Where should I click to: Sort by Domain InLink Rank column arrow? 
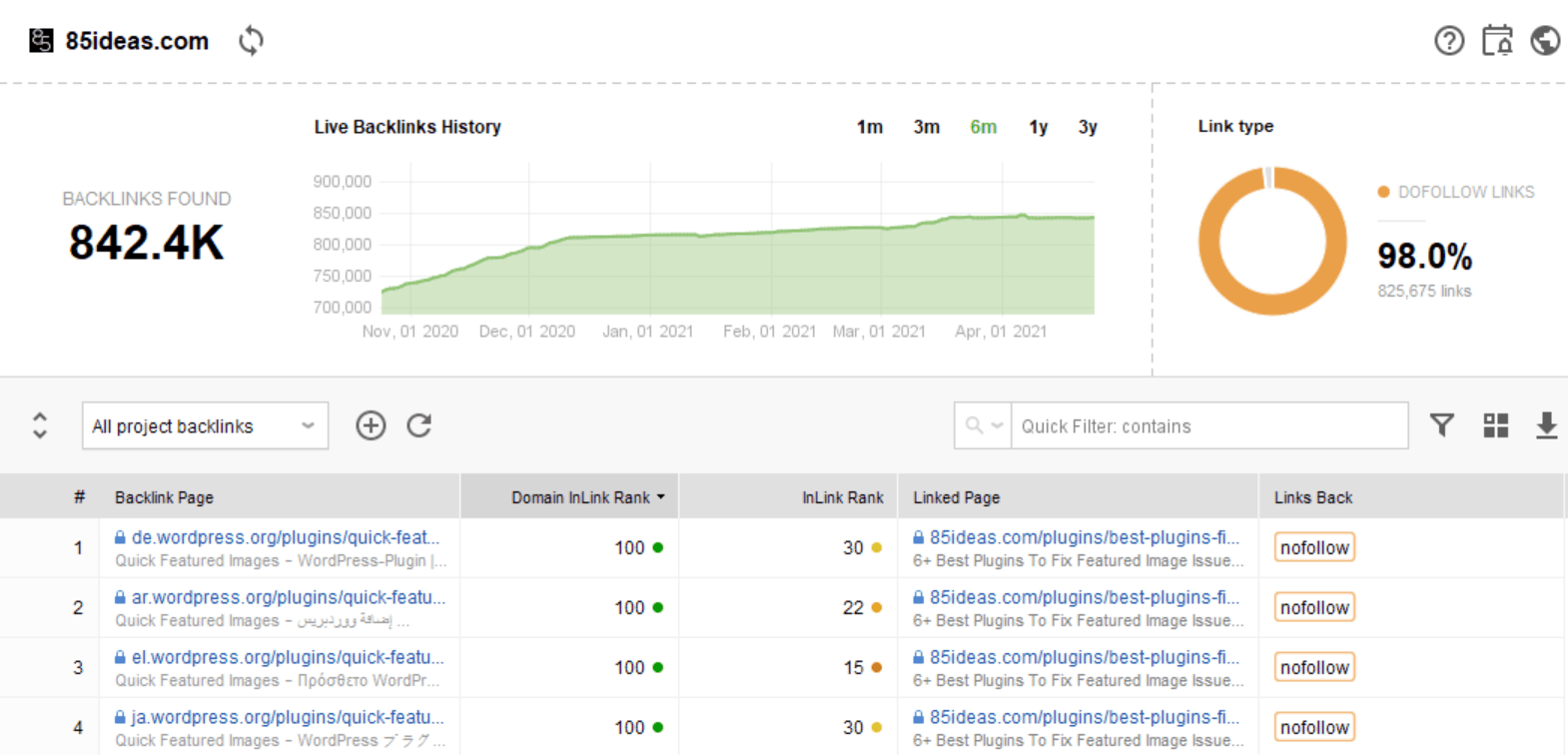661,497
